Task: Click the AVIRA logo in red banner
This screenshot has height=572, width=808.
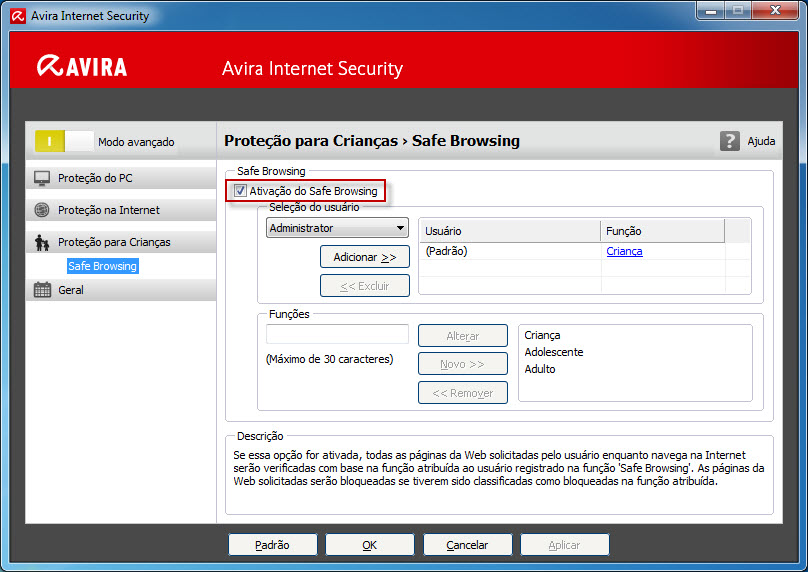Action: (x=82, y=66)
